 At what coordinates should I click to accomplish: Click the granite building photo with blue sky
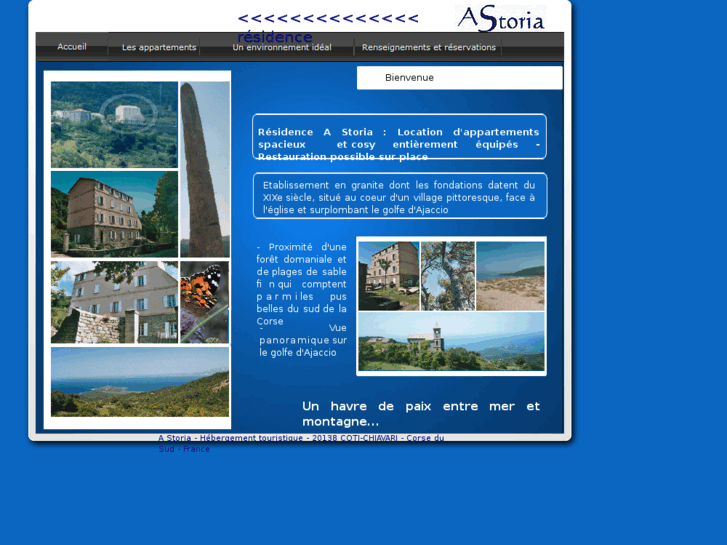pyautogui.click(x=114, y=214)
